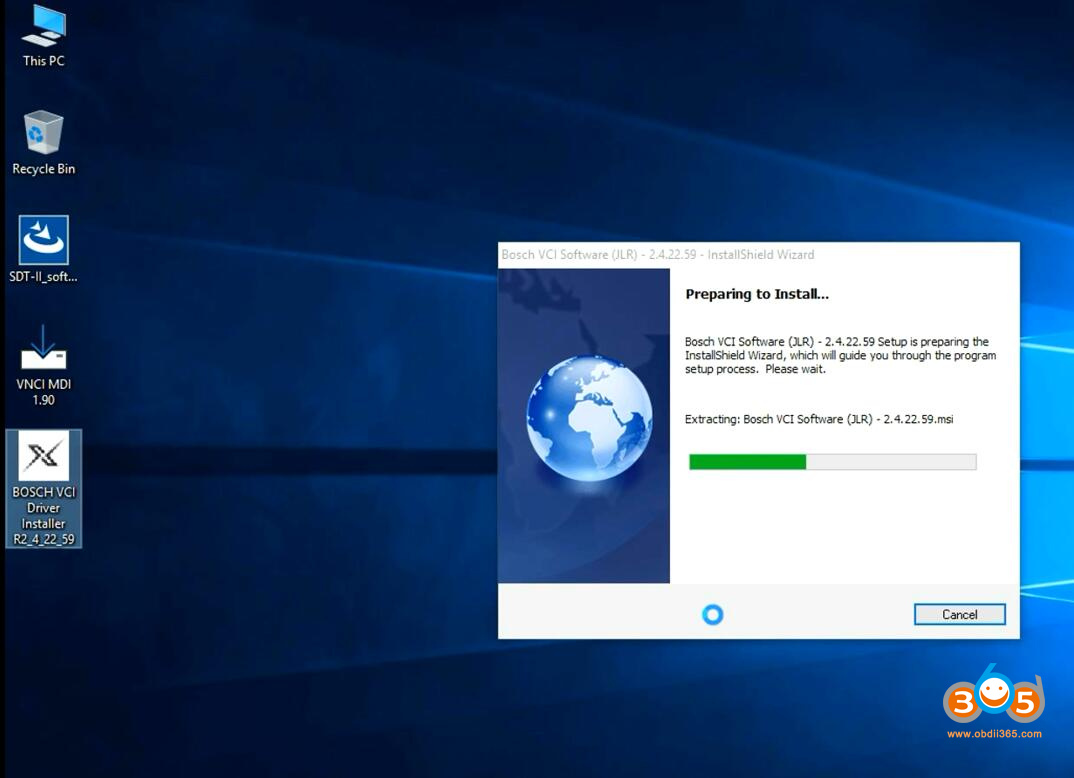Click the SDT-II software shortcut icon
Image resolution: width=1074 pixels, height=778 pixels.
pos(43,241)
